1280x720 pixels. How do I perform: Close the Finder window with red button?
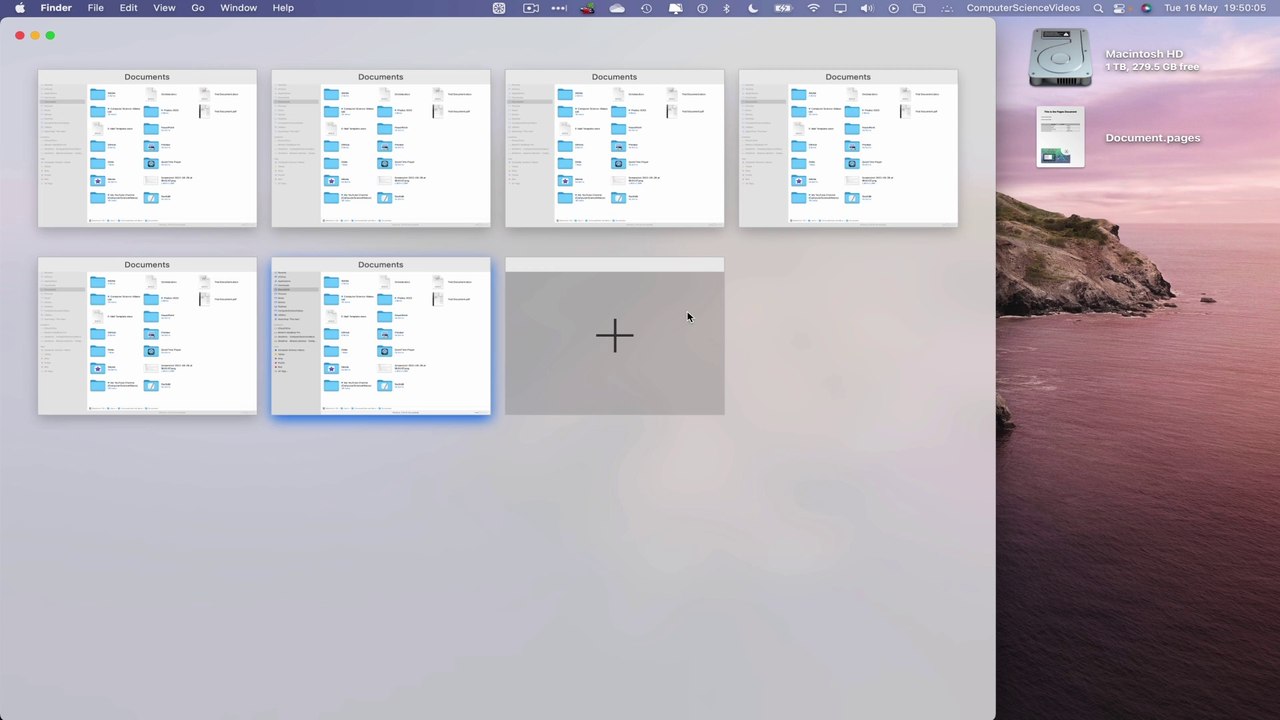coord(20,35)
